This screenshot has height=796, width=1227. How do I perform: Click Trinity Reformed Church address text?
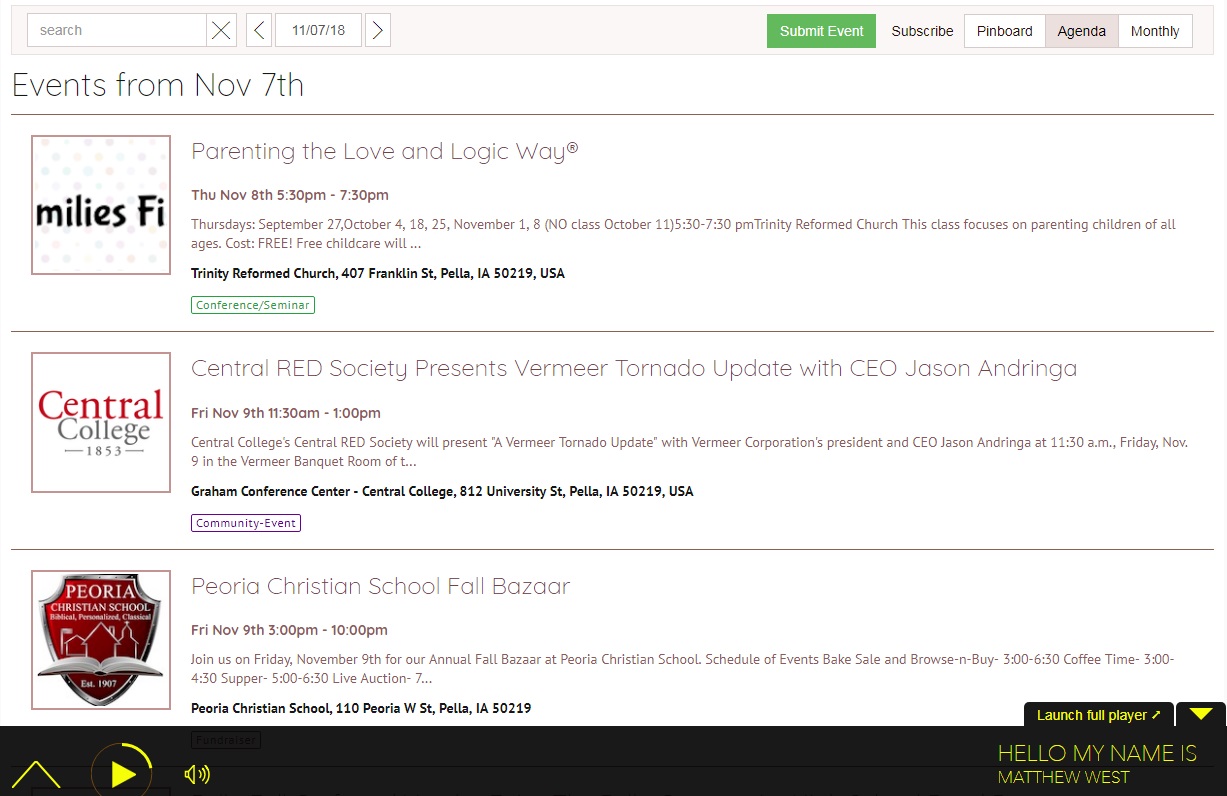click(x=378, y=273)
